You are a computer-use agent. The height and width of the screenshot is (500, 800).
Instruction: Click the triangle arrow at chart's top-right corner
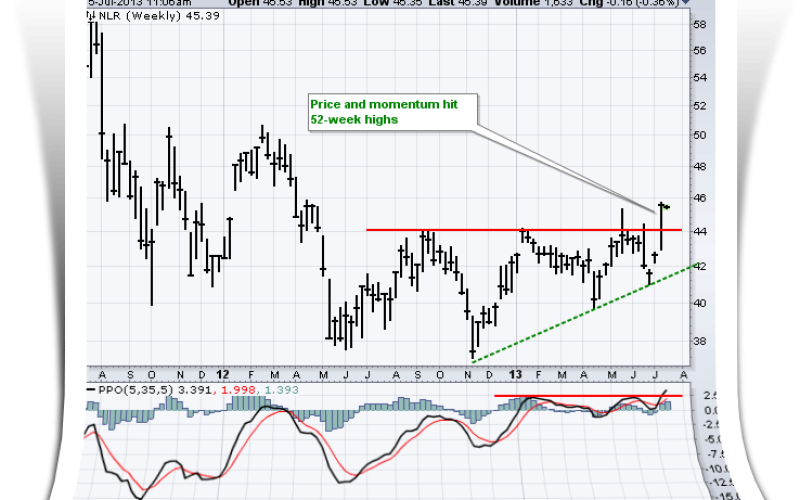tap(685, 3)
